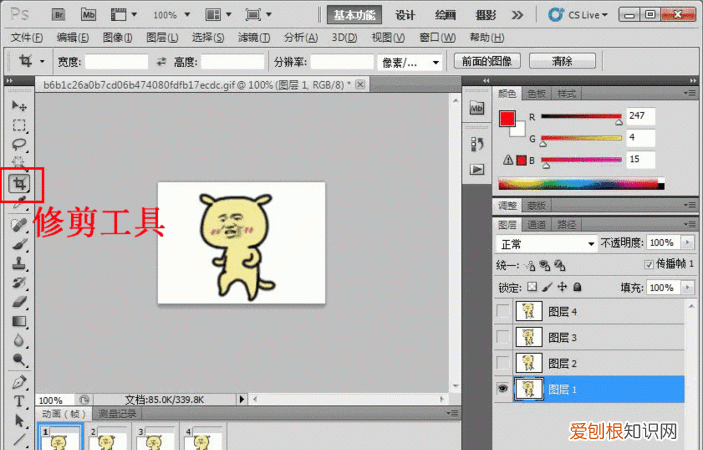Open the 像素/... resolution units dropdown
703x450 pixels.
click(x=411, y=62)
